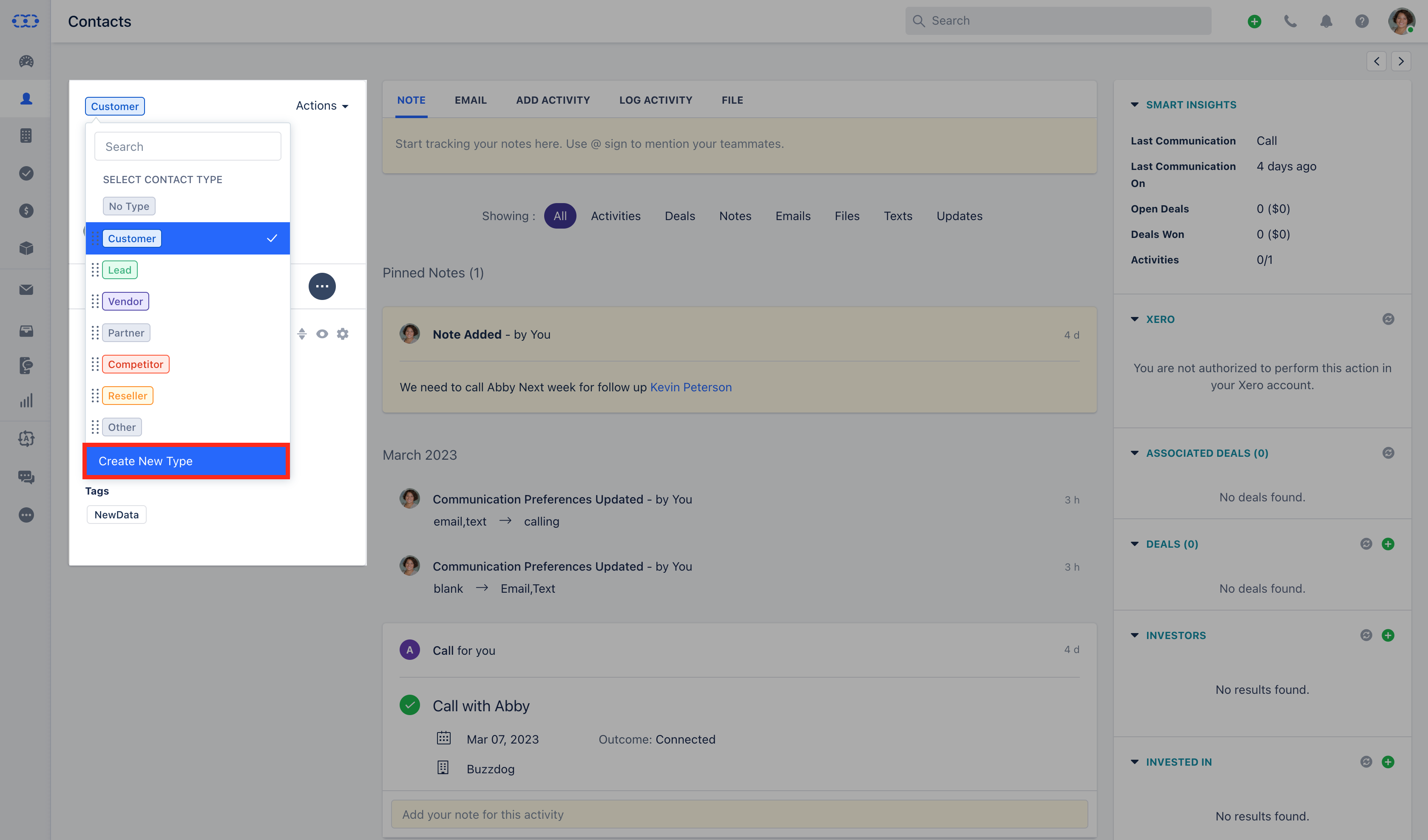Open Activities checkmark icon in sidebar

click(x=26, y=173)
